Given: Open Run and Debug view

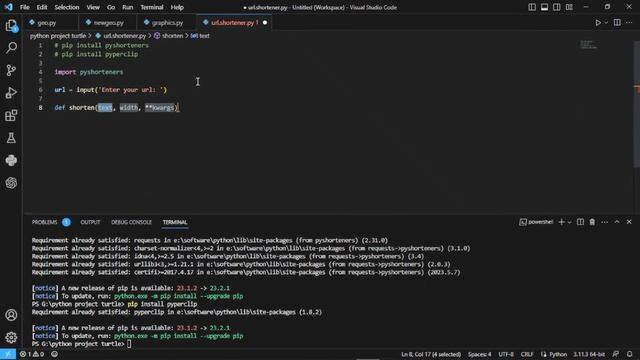Looking at the screenshot, I should click(x=11, y=93).
